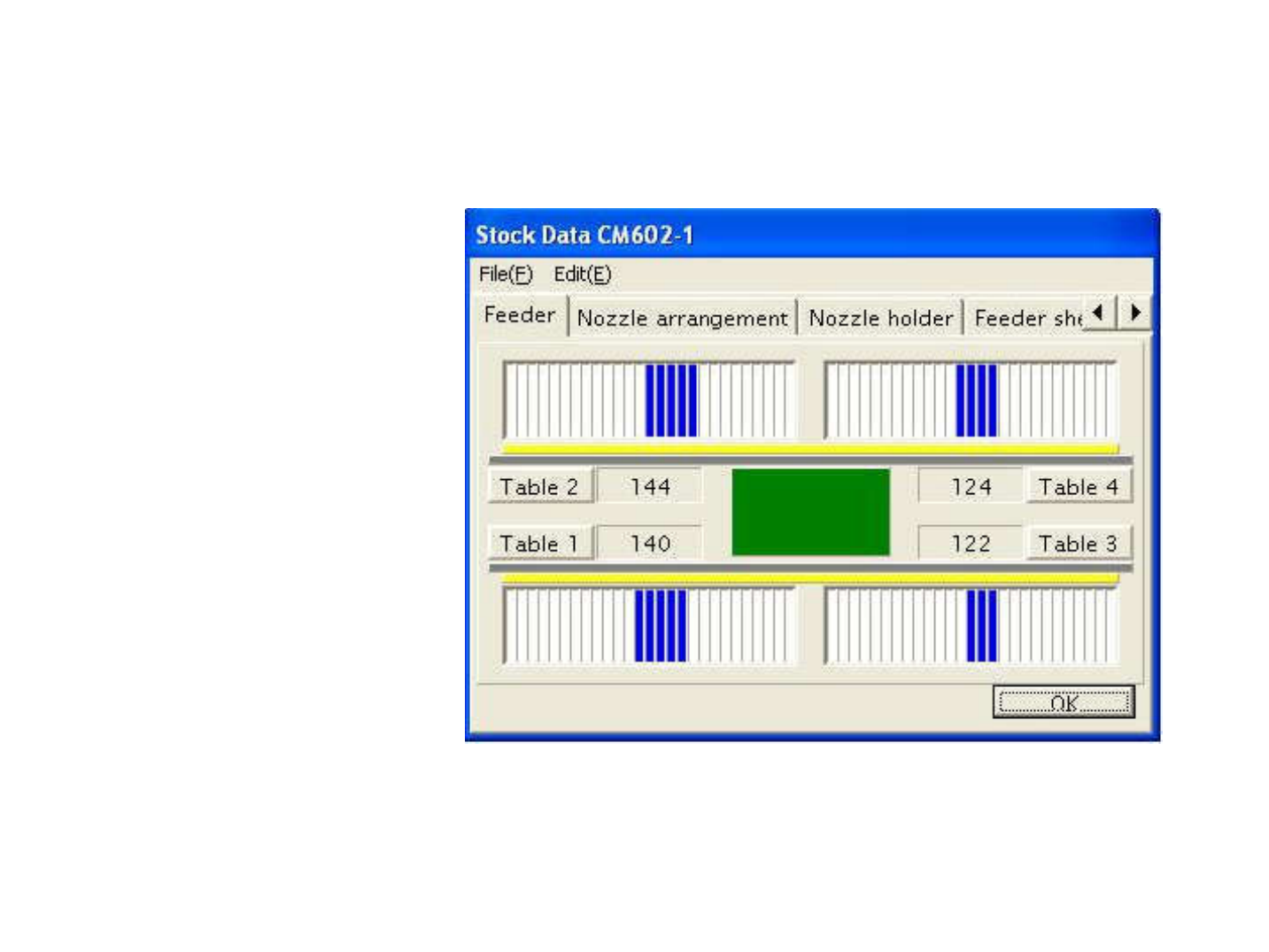Screen dimensions: 1269x952
Task: Open the partially hidden Feeder tab on the right
Action: [x=1027, y=318]
